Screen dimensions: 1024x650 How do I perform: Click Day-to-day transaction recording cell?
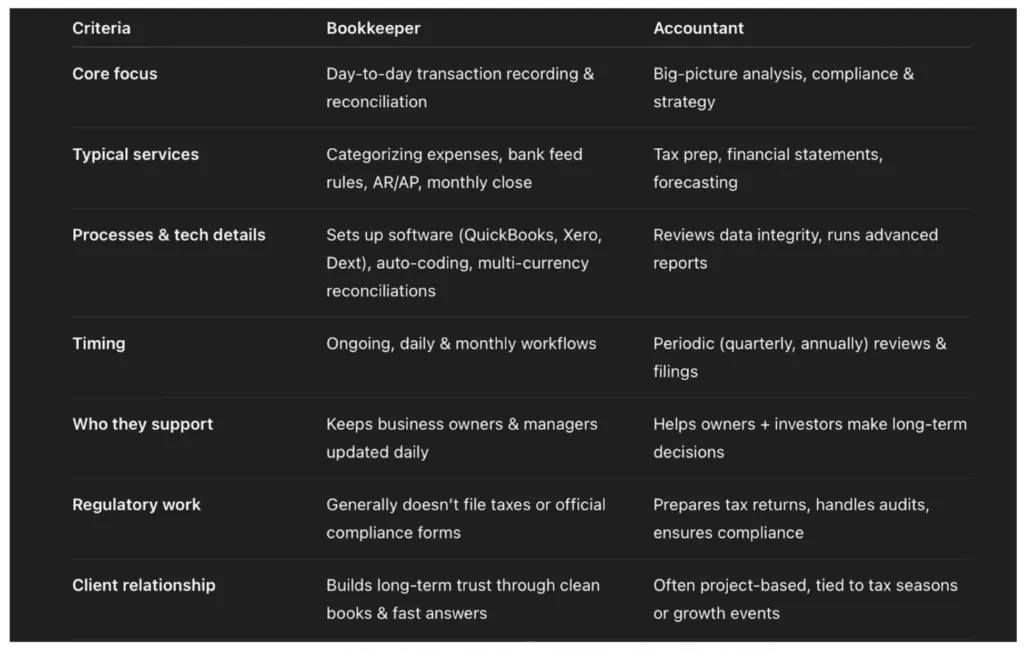(x=460, y=88)
